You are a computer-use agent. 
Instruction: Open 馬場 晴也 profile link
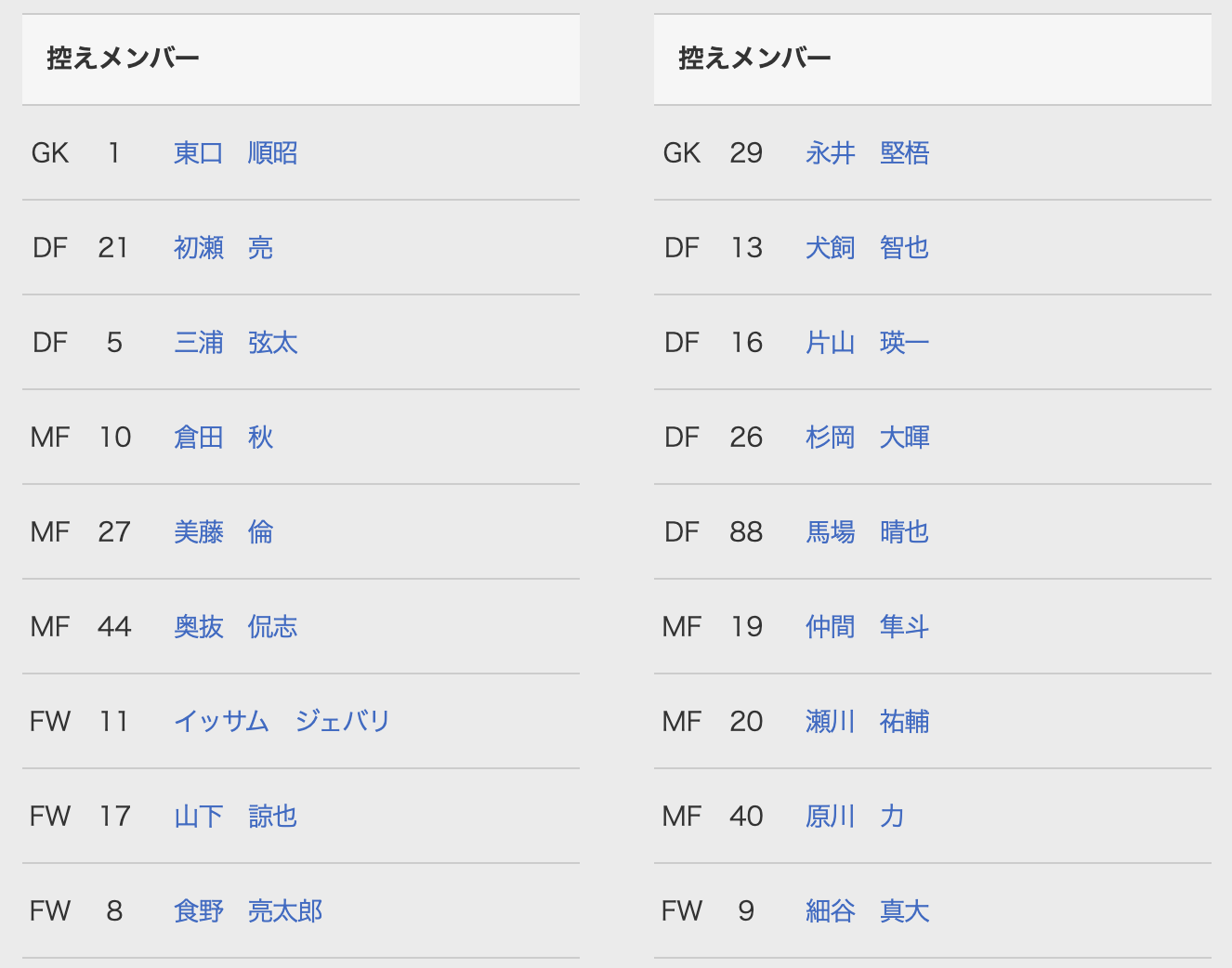[867, 532]
